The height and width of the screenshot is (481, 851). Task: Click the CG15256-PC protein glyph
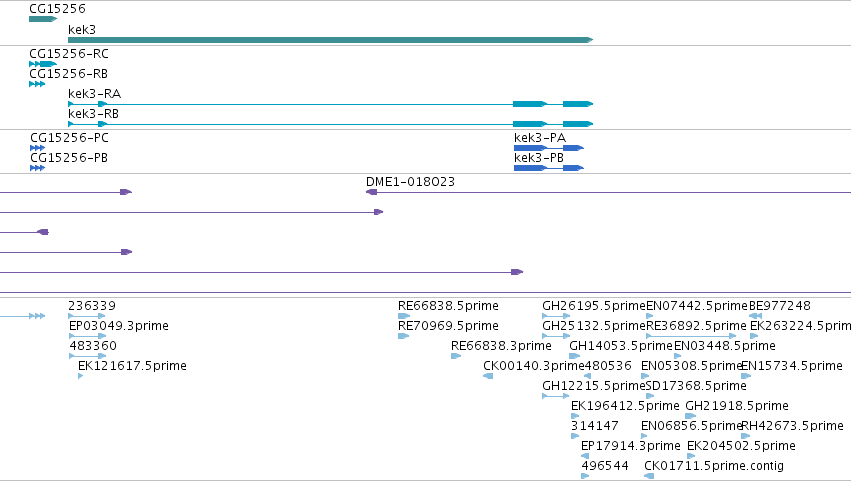37,148
